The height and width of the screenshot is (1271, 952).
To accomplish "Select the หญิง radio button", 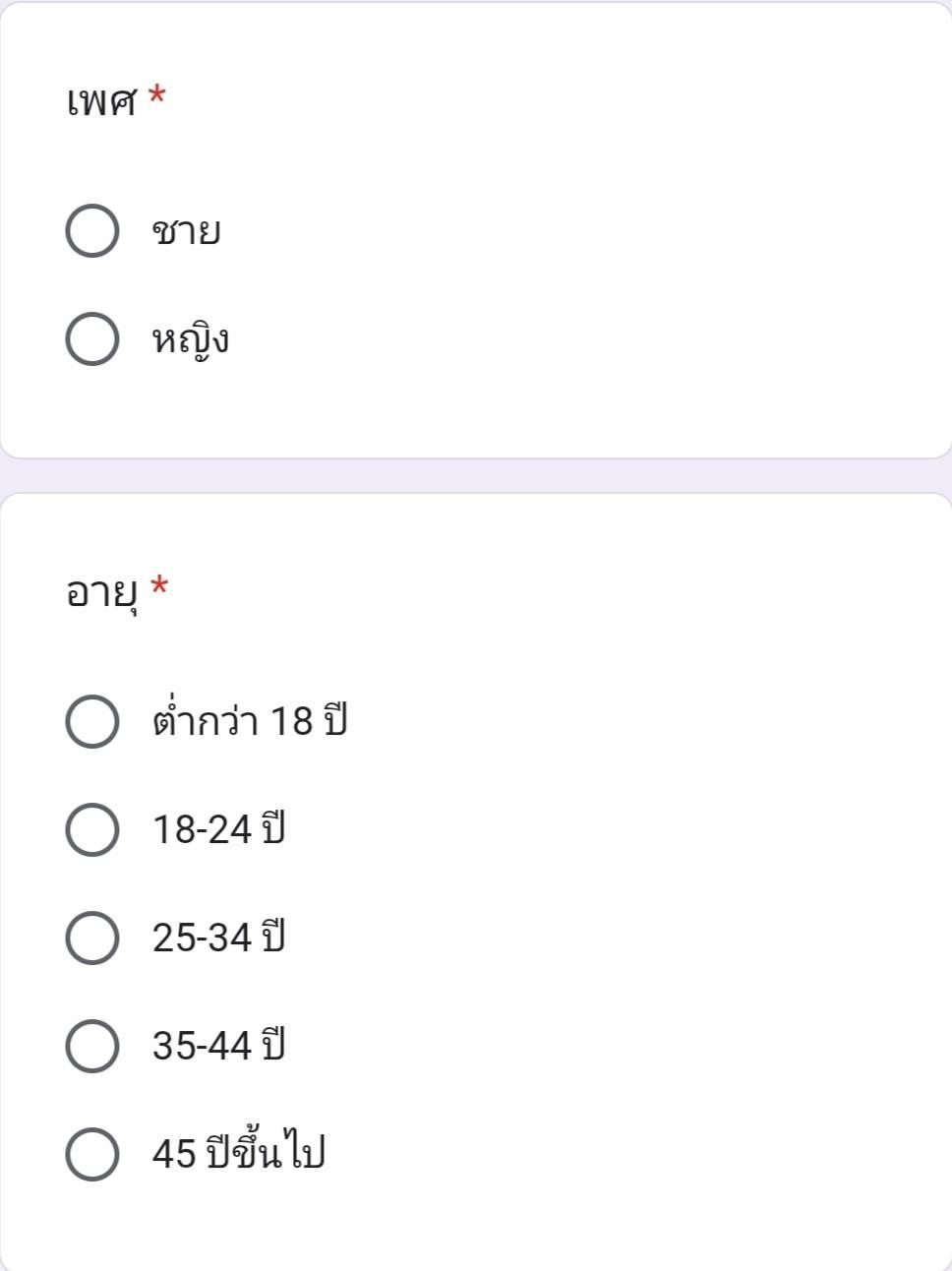I will pyautogui.click(x=92, y=339).
